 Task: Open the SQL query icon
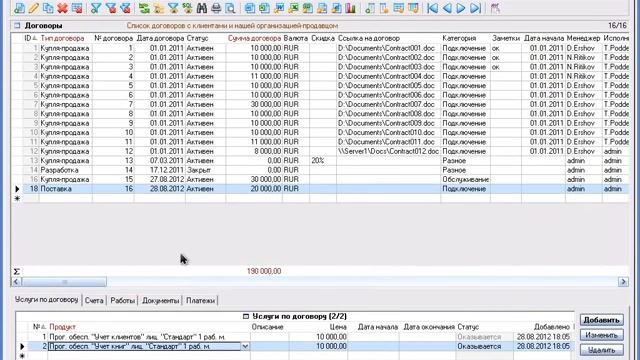click(188, 8)
